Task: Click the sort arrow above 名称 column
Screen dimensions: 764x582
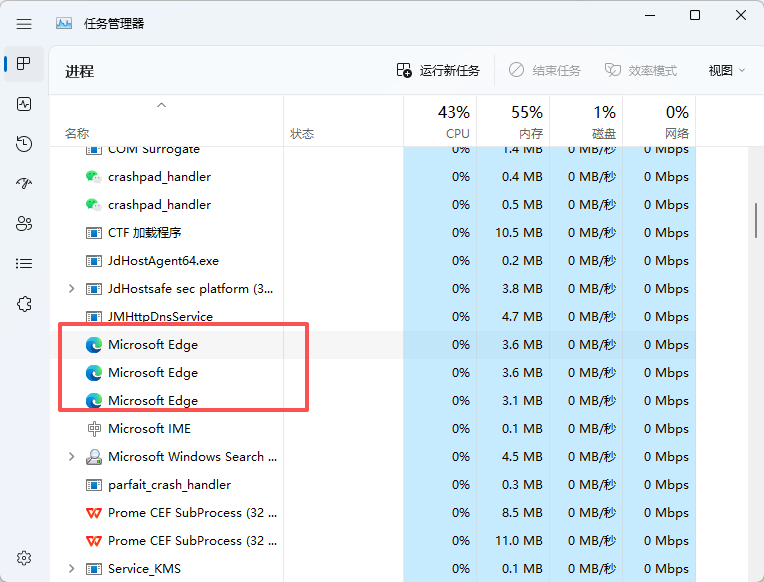Action: click(x=161, y=105)
